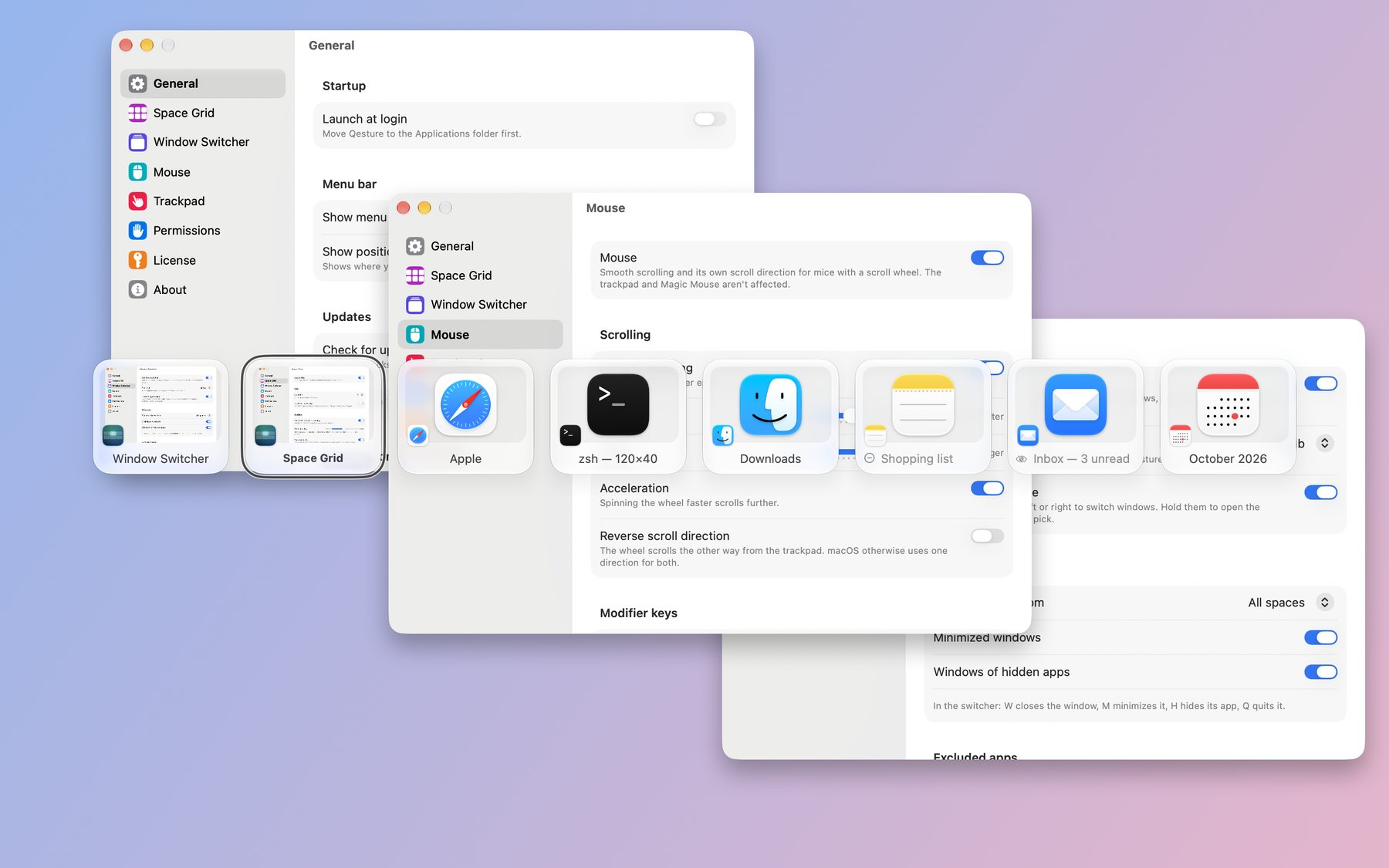Select General in the Mouse window sidebar
The height and width of the screenshot is (868, 1389).
[x=480, y=246]
